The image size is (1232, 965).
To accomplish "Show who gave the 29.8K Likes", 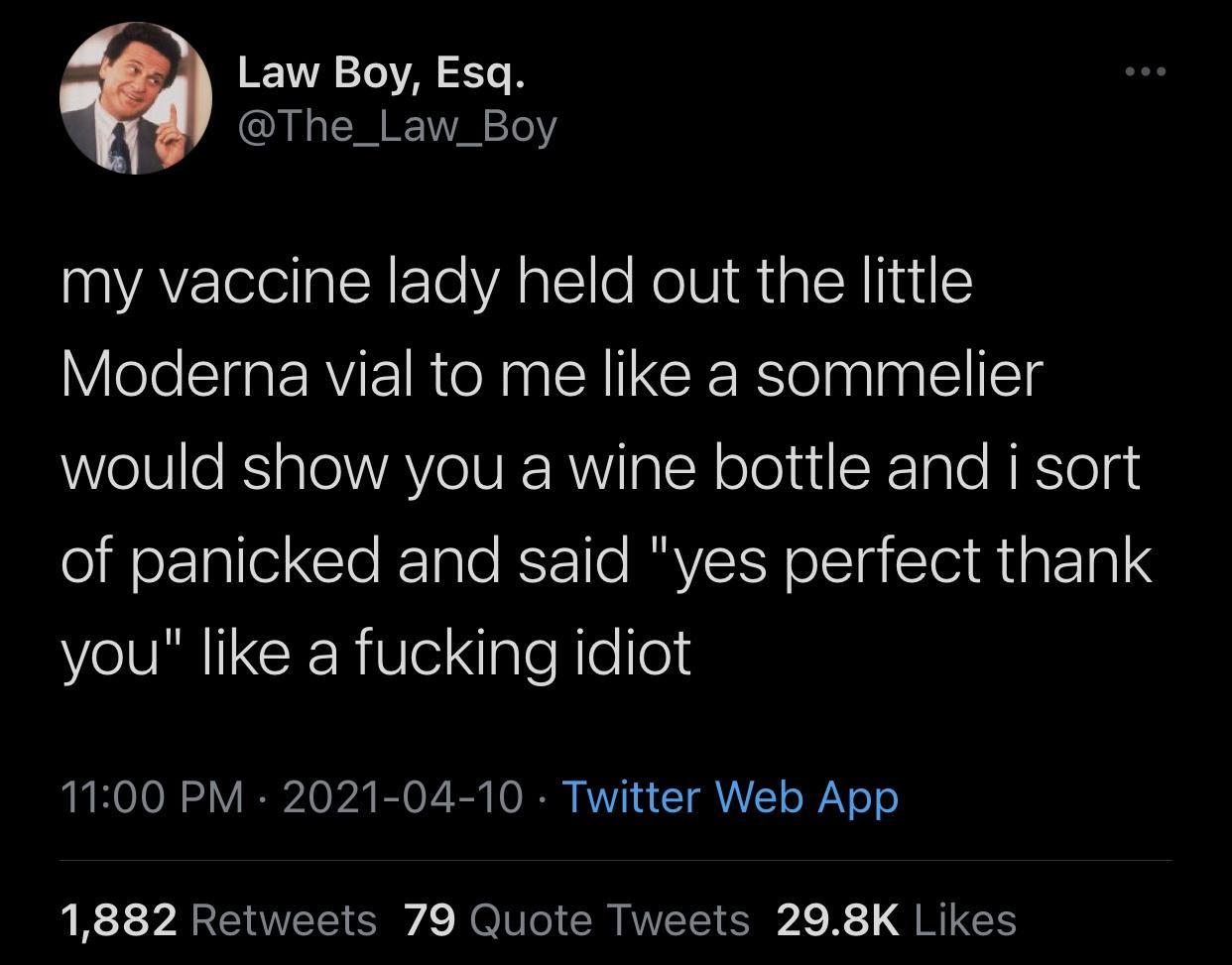I will [896, 919].
